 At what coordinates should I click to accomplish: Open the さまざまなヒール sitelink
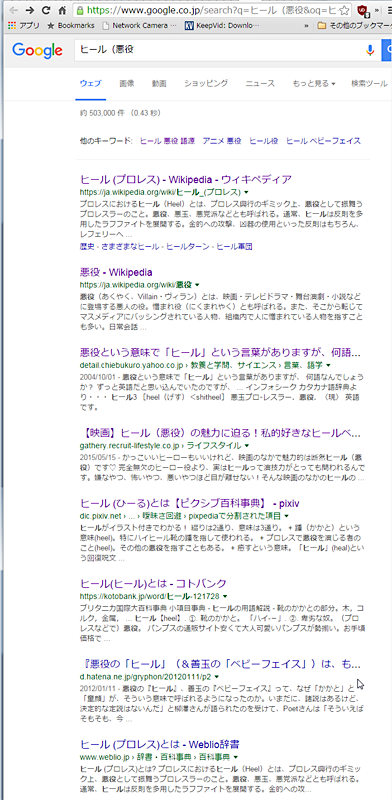click(x=130, y=247)
